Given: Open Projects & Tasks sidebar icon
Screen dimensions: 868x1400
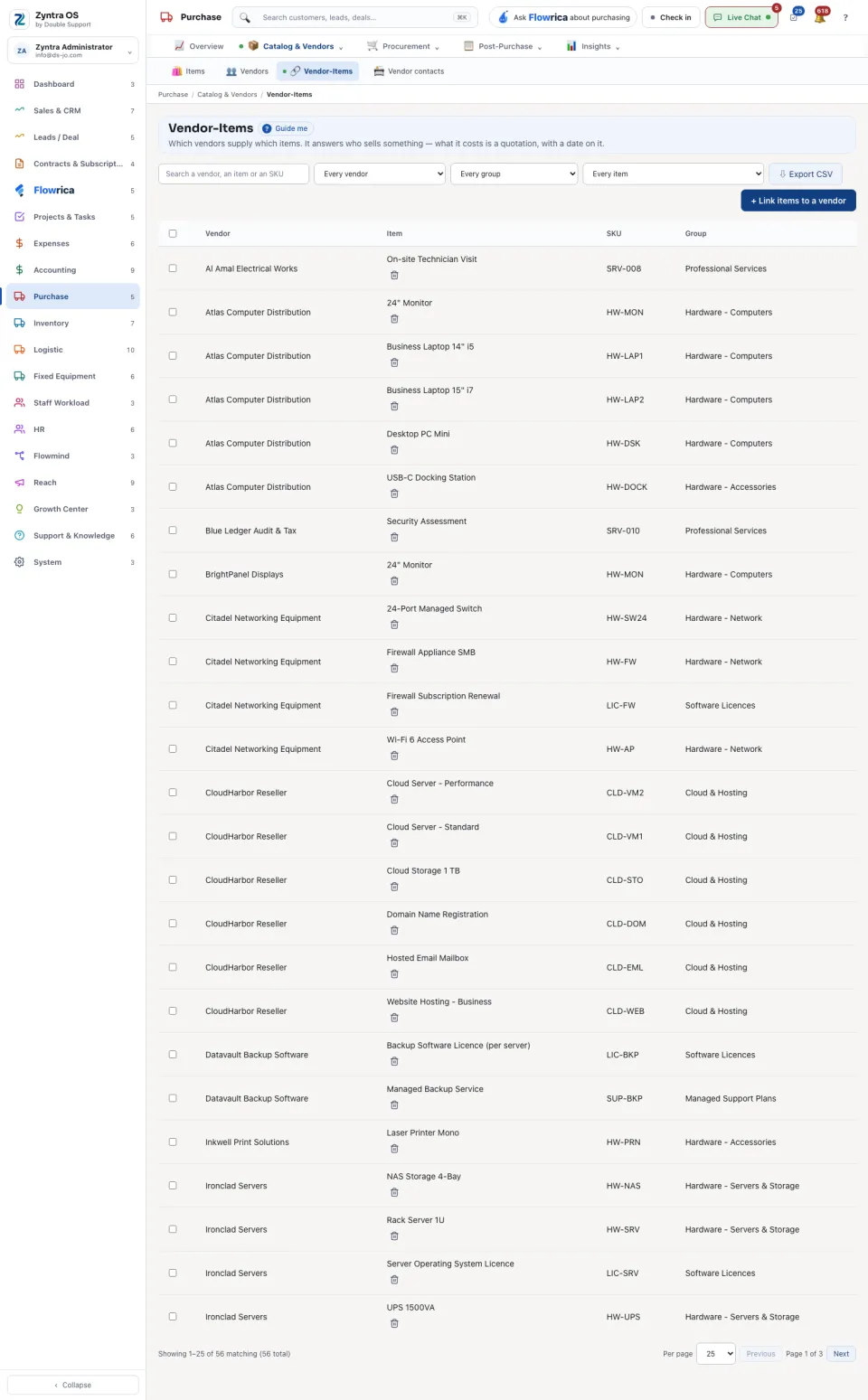Looking at the screenshot, I should click(20, 217).
